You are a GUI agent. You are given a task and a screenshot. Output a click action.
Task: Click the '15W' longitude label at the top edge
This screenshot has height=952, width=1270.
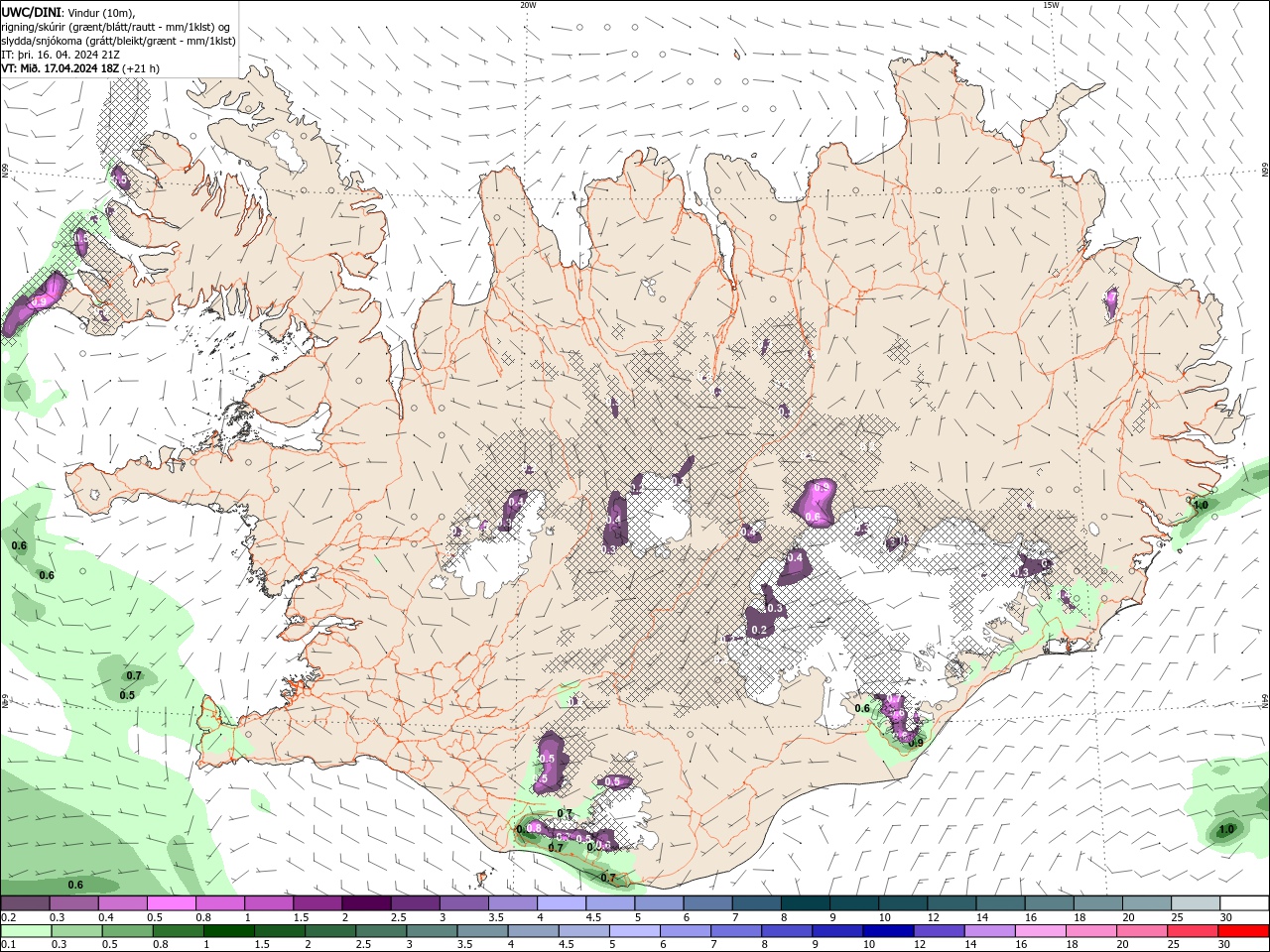1051,5
